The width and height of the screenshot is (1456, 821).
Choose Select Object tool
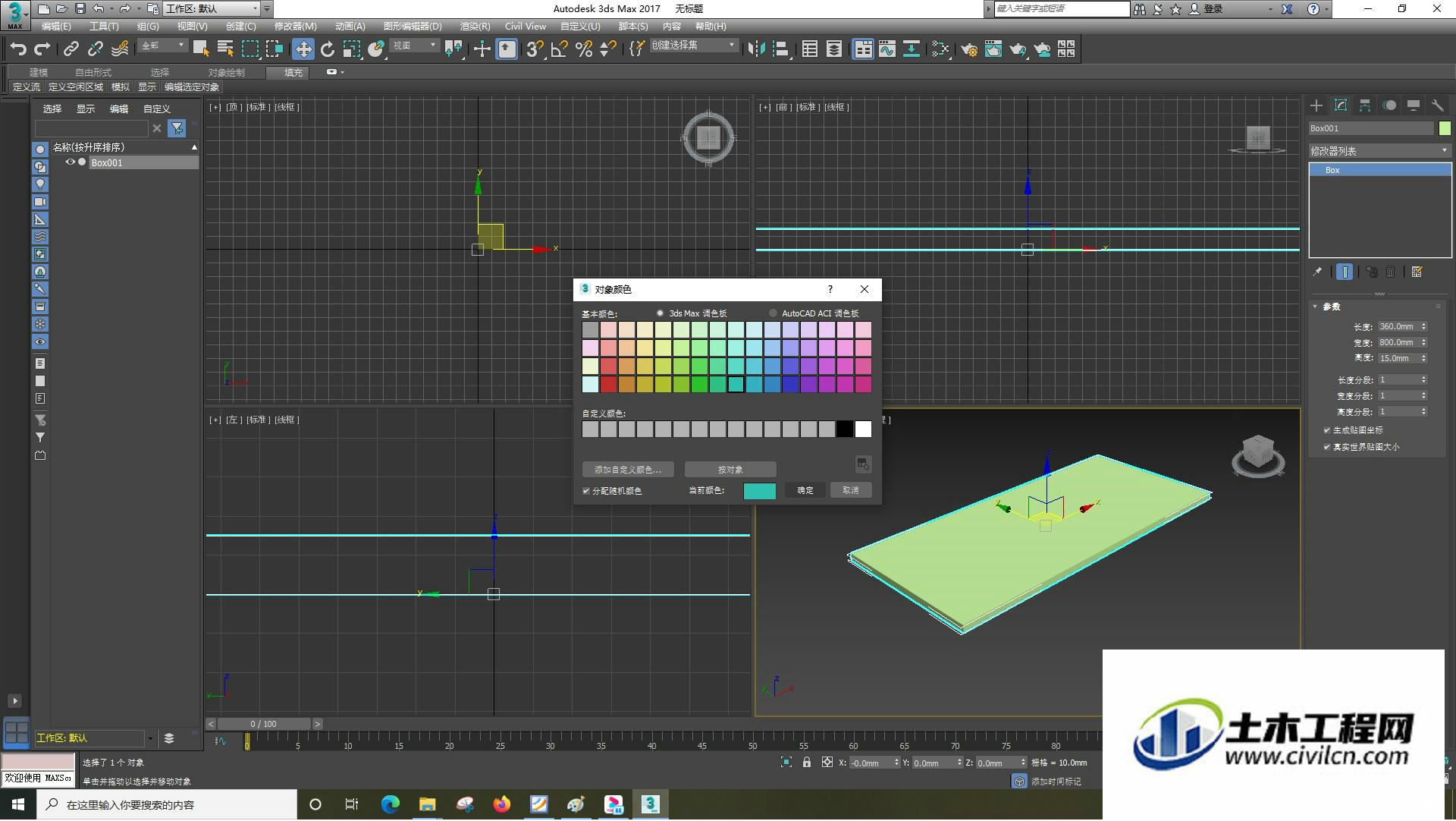(x=201, y=49)
